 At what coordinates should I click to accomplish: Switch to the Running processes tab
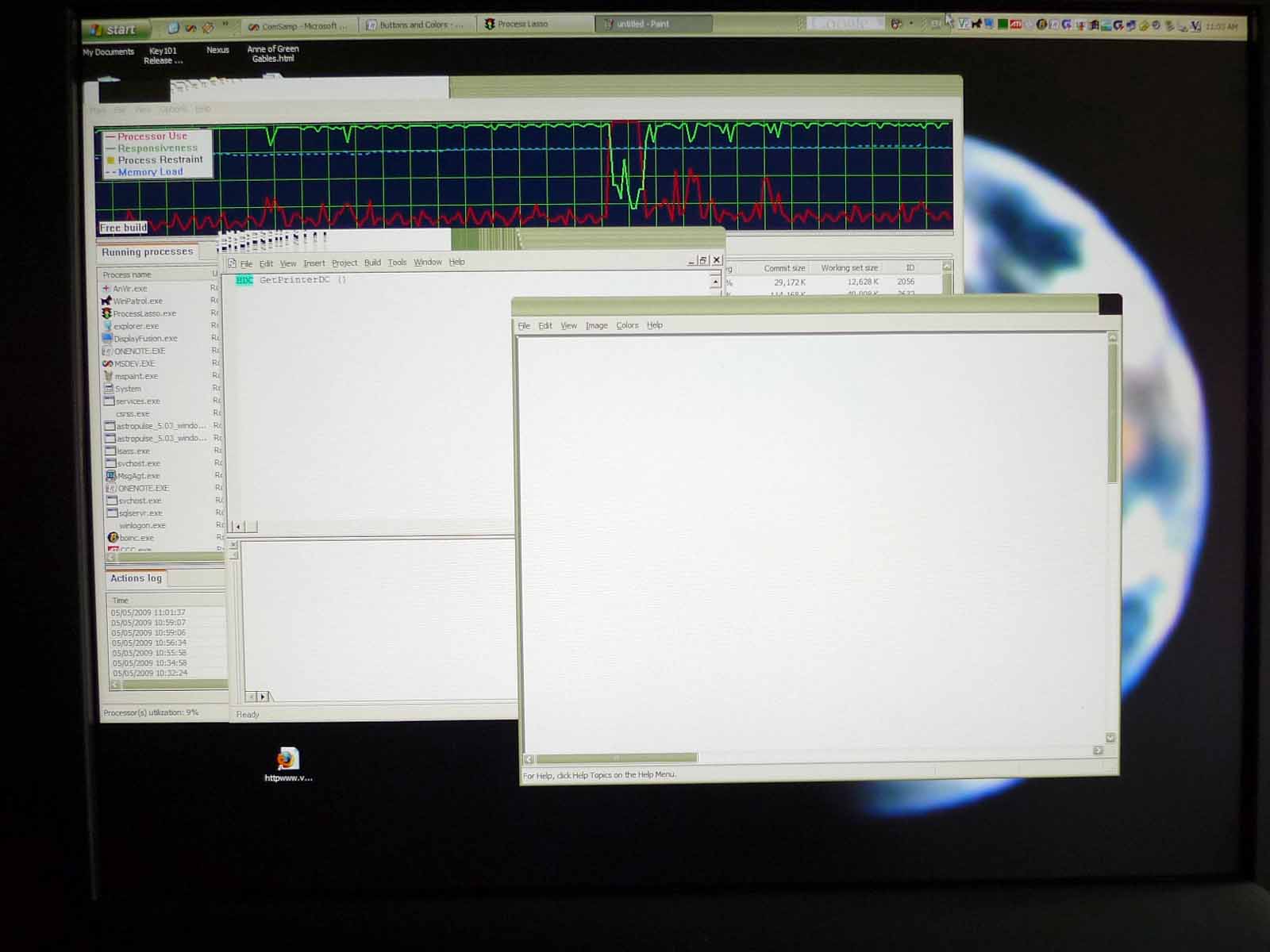coord(148,252)
